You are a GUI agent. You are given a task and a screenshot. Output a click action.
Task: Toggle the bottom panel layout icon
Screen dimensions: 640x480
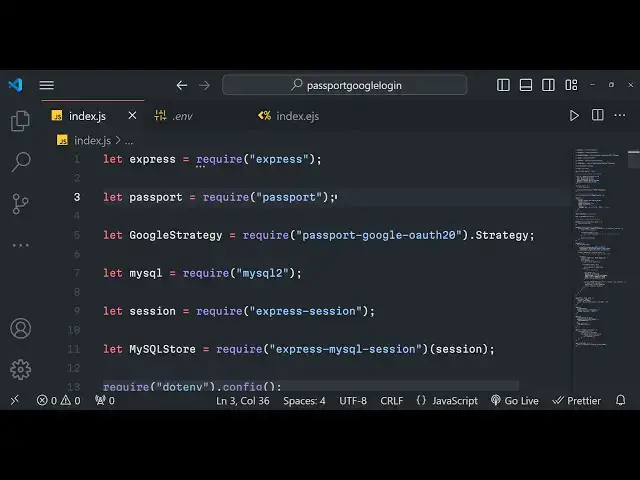(x=525, y=85)
